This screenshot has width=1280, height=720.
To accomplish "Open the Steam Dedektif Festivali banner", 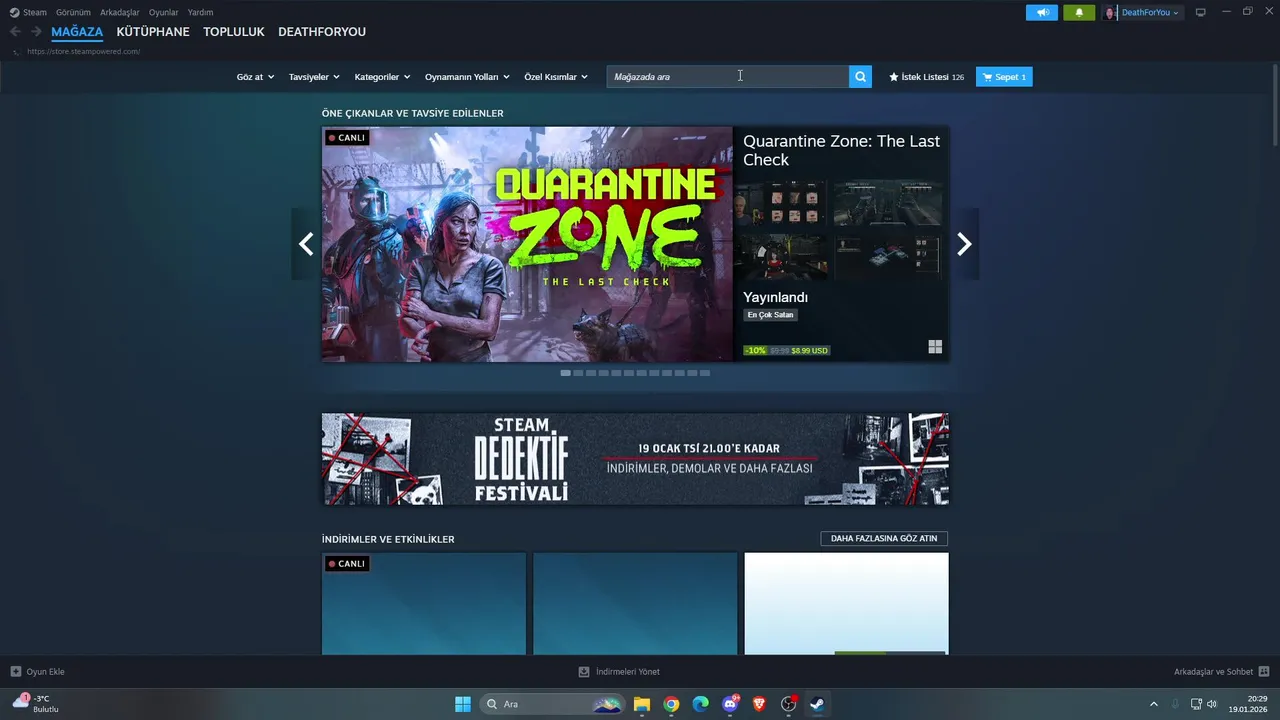I will tap(635, 459).
